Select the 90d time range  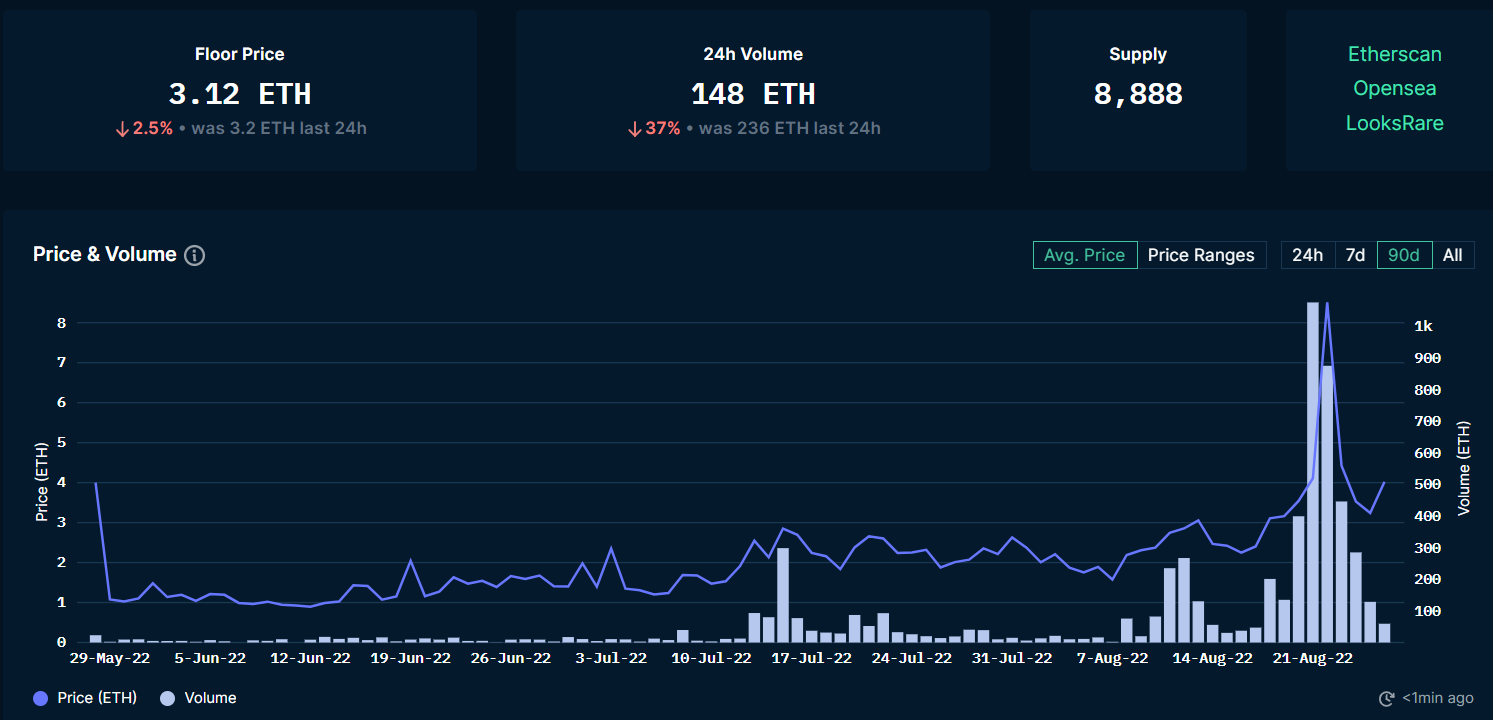point(1404,255)
